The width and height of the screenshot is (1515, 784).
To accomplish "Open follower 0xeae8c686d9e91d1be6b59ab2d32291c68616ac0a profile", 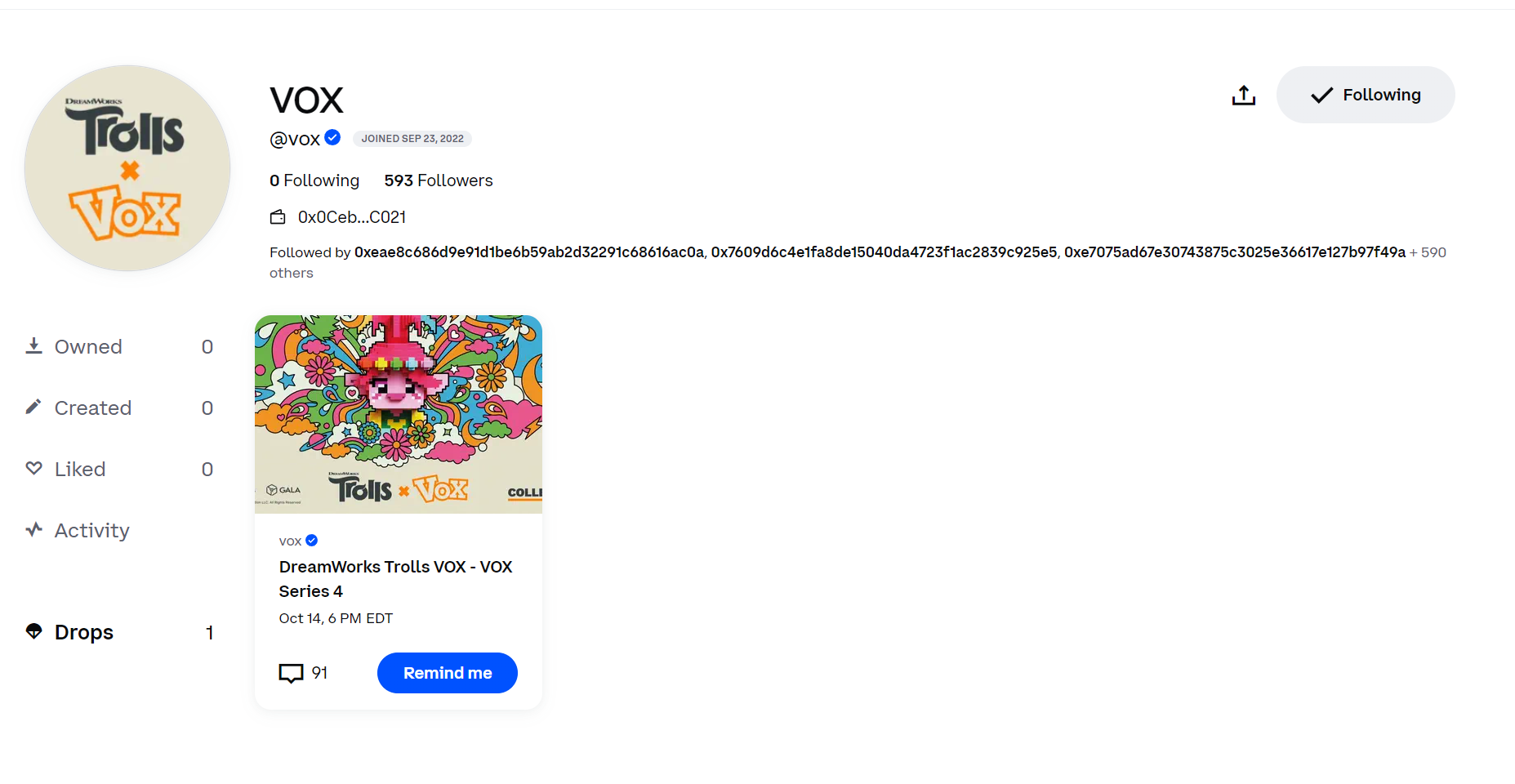I will pos(529,252).
